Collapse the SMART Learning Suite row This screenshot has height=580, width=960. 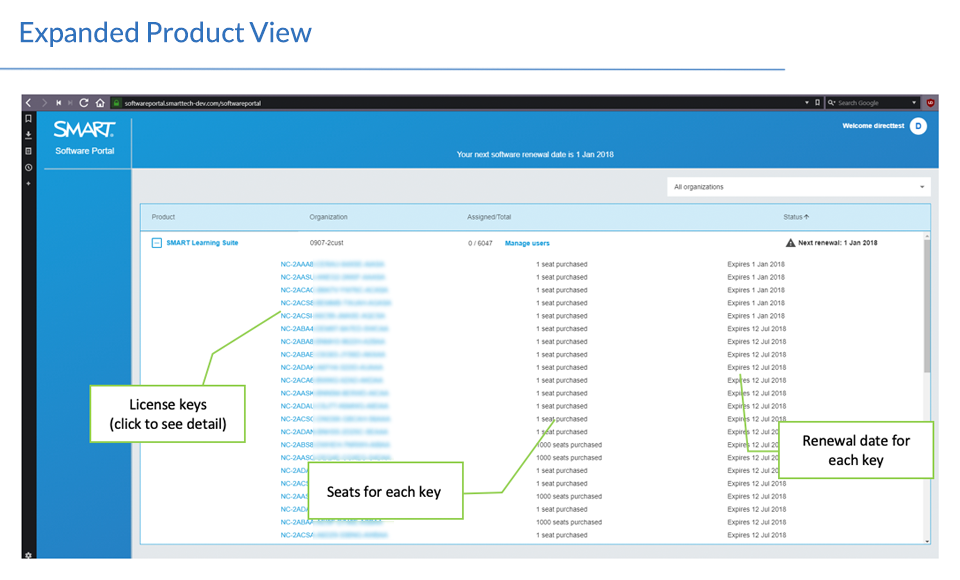click(x=157, y=243)
